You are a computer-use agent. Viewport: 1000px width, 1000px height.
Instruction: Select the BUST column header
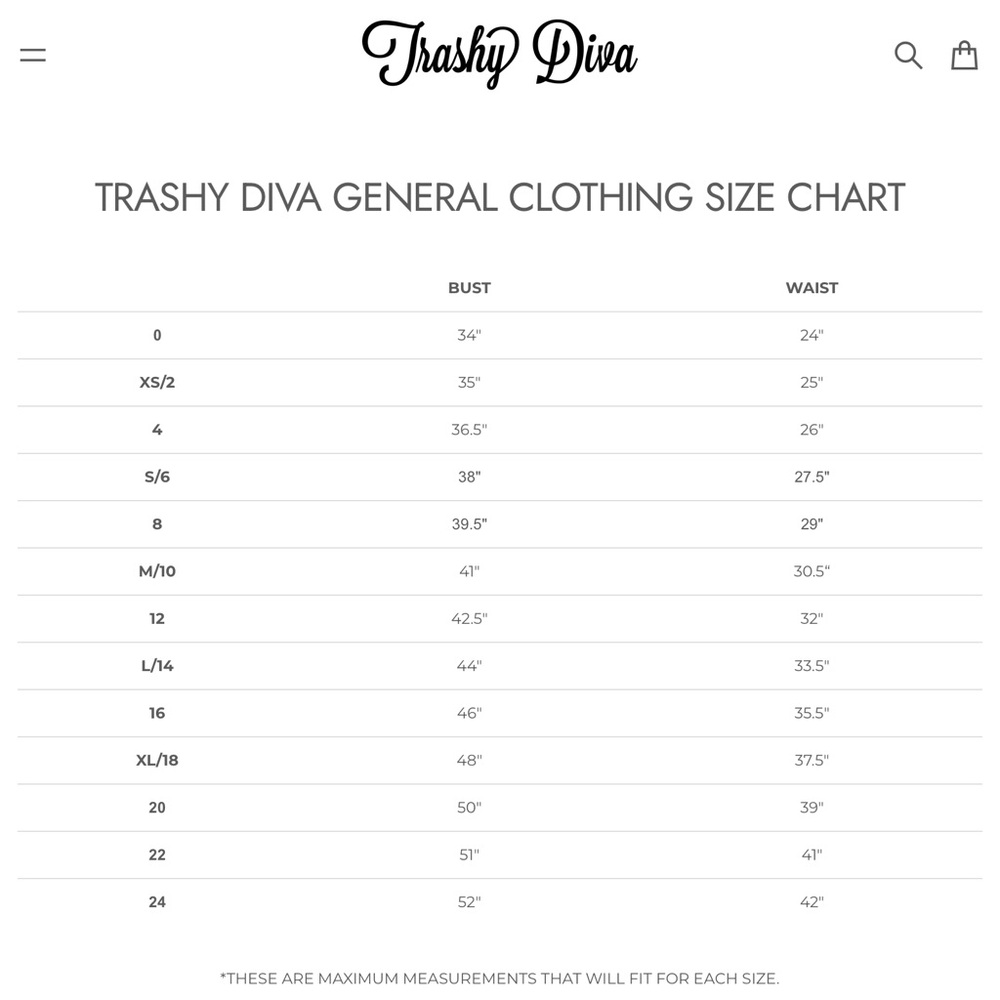(x=469, y=288)
